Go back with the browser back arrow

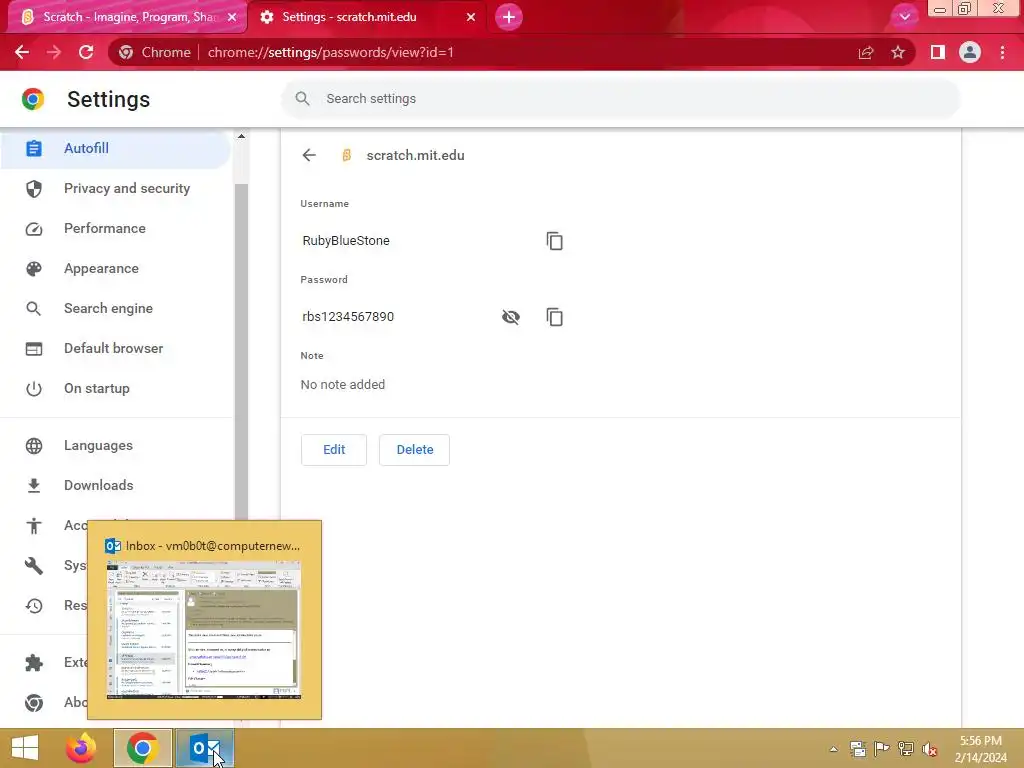point(22,52)
